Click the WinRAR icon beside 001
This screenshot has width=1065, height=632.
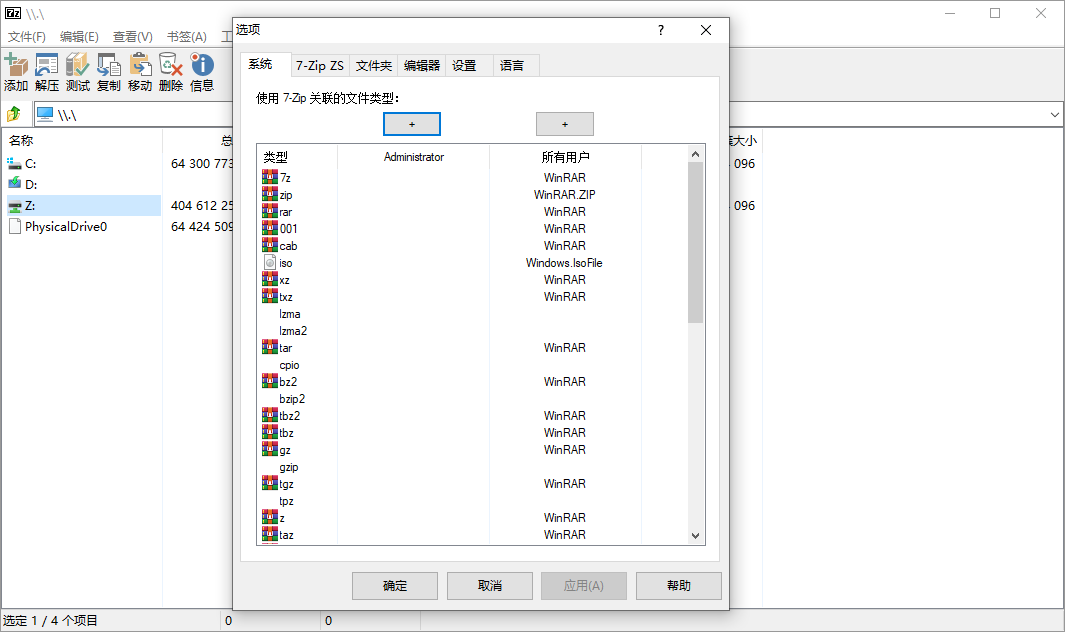tap(270, 228)
